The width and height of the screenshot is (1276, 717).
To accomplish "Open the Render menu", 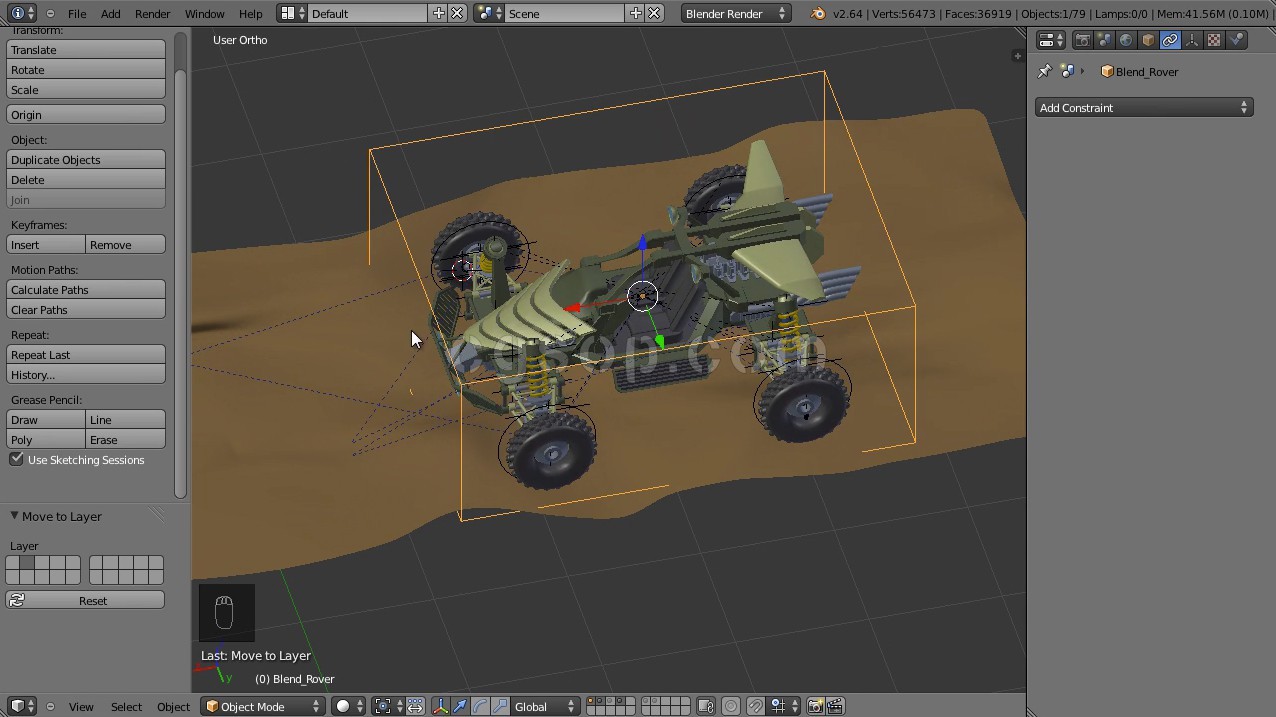I will point(152,14).
